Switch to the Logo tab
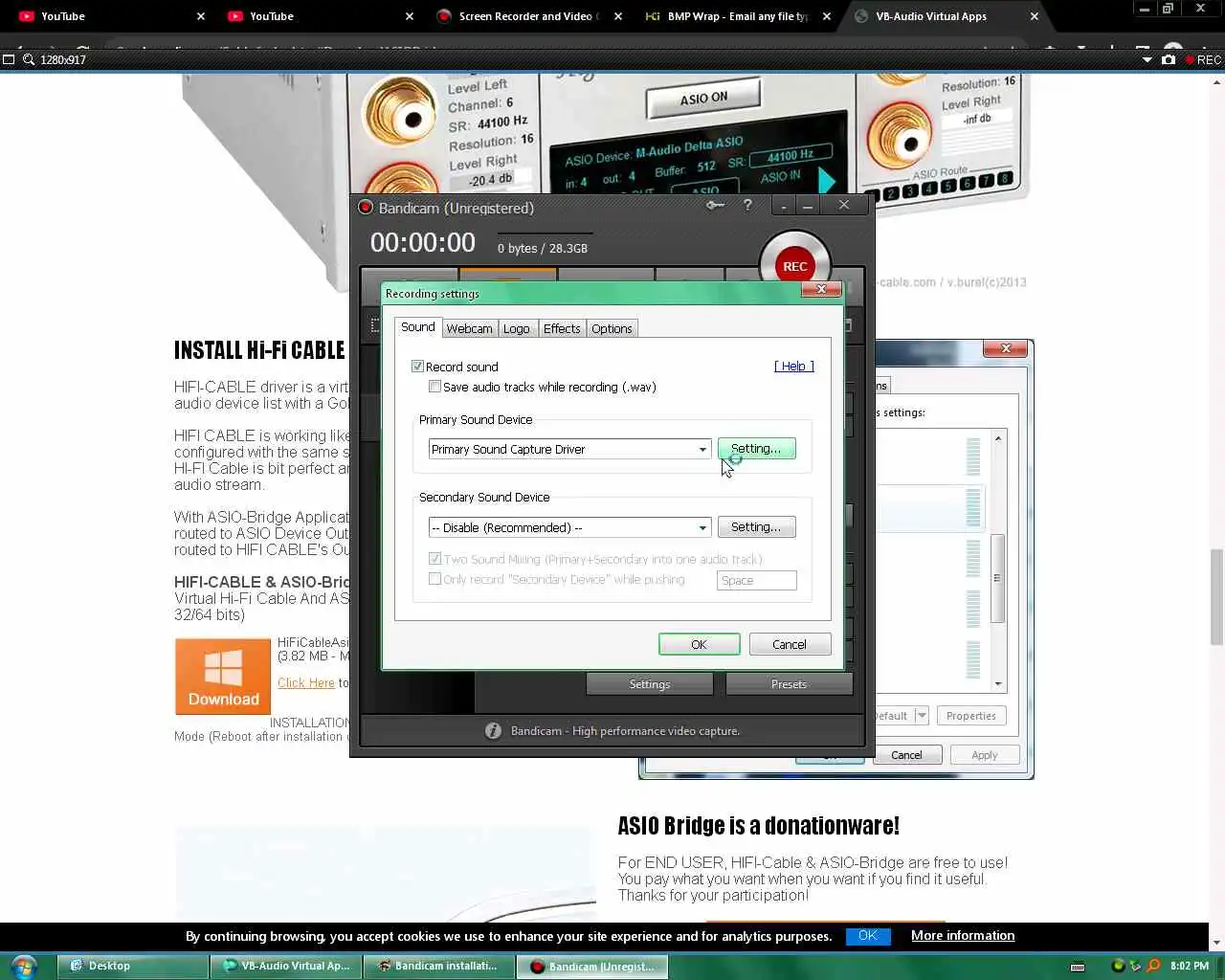The width and height of the screenshot is (1225, 980). point(517,328)
